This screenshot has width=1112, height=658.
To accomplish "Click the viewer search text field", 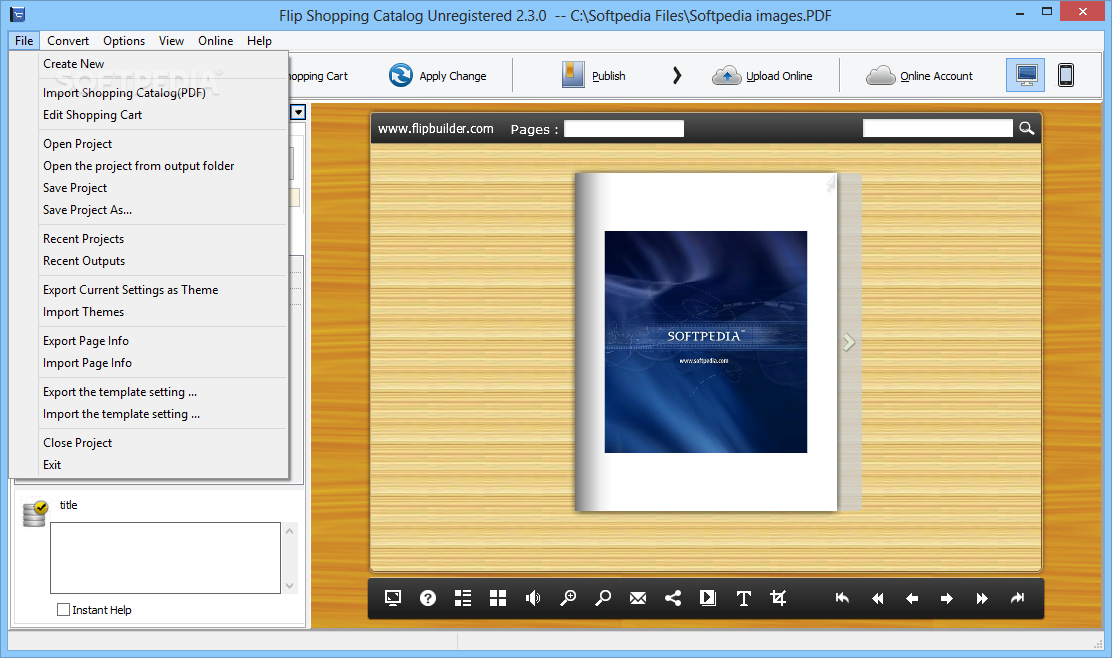I will pyautogui.click(x=938, y=128).
